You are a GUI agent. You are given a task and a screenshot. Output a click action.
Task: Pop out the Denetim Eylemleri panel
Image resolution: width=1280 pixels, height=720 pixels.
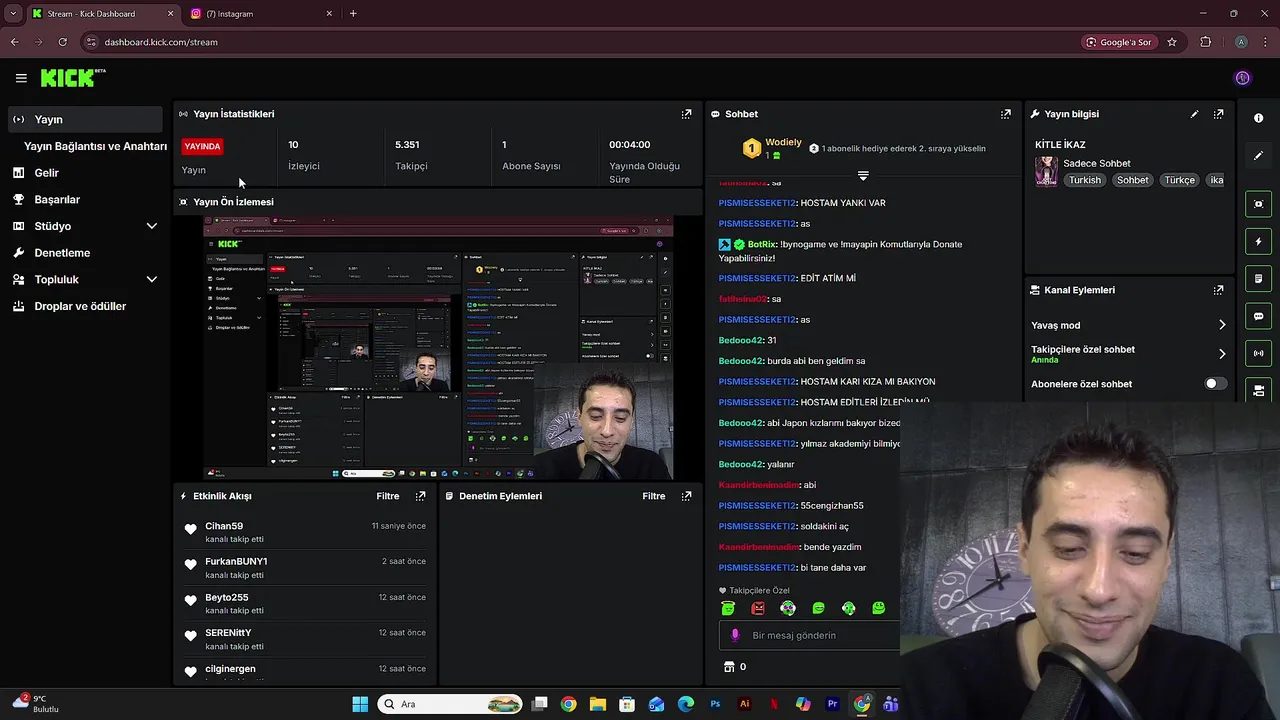(686, 496)
